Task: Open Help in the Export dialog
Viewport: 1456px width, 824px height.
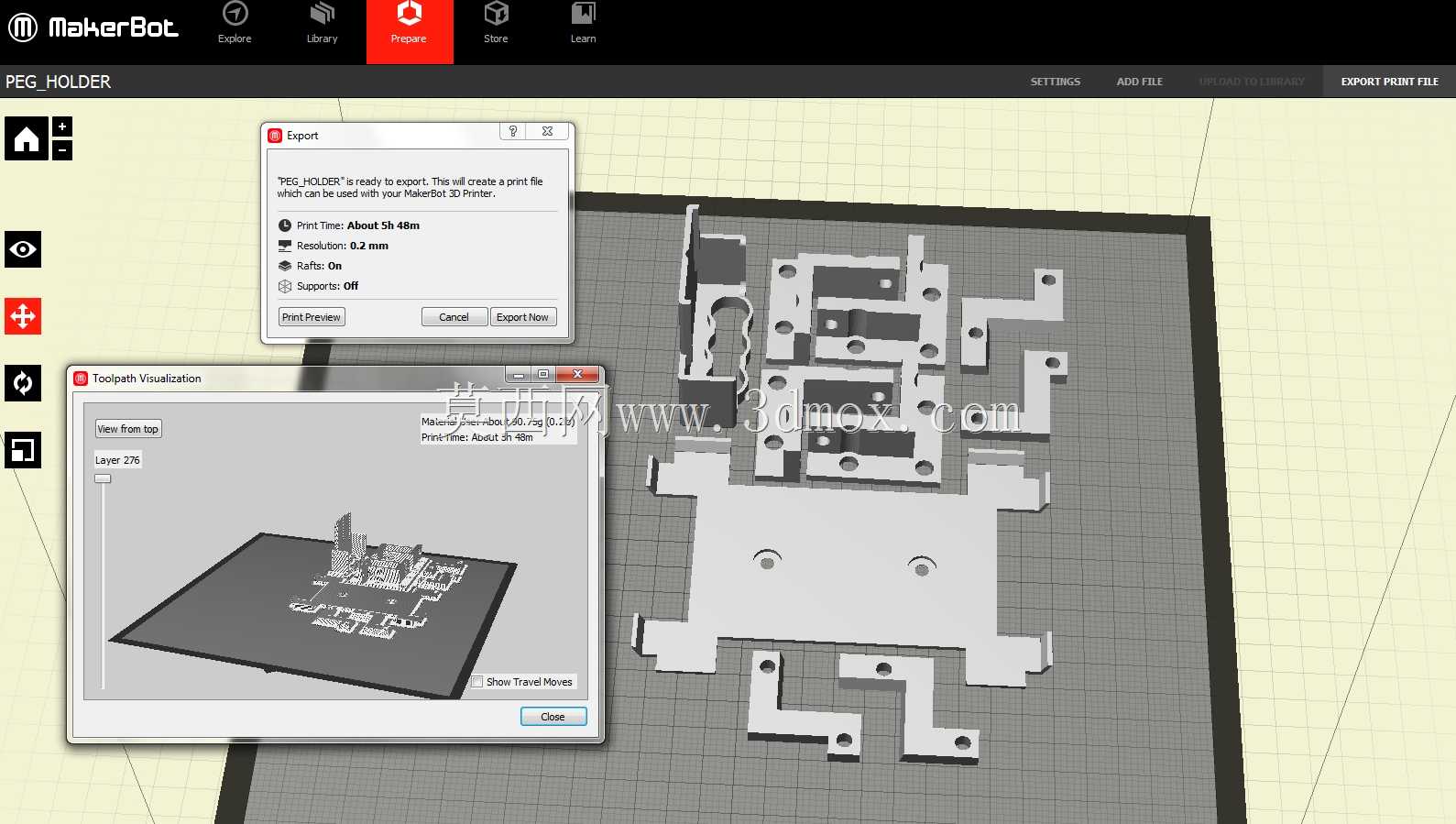Action: coord(513,131)
